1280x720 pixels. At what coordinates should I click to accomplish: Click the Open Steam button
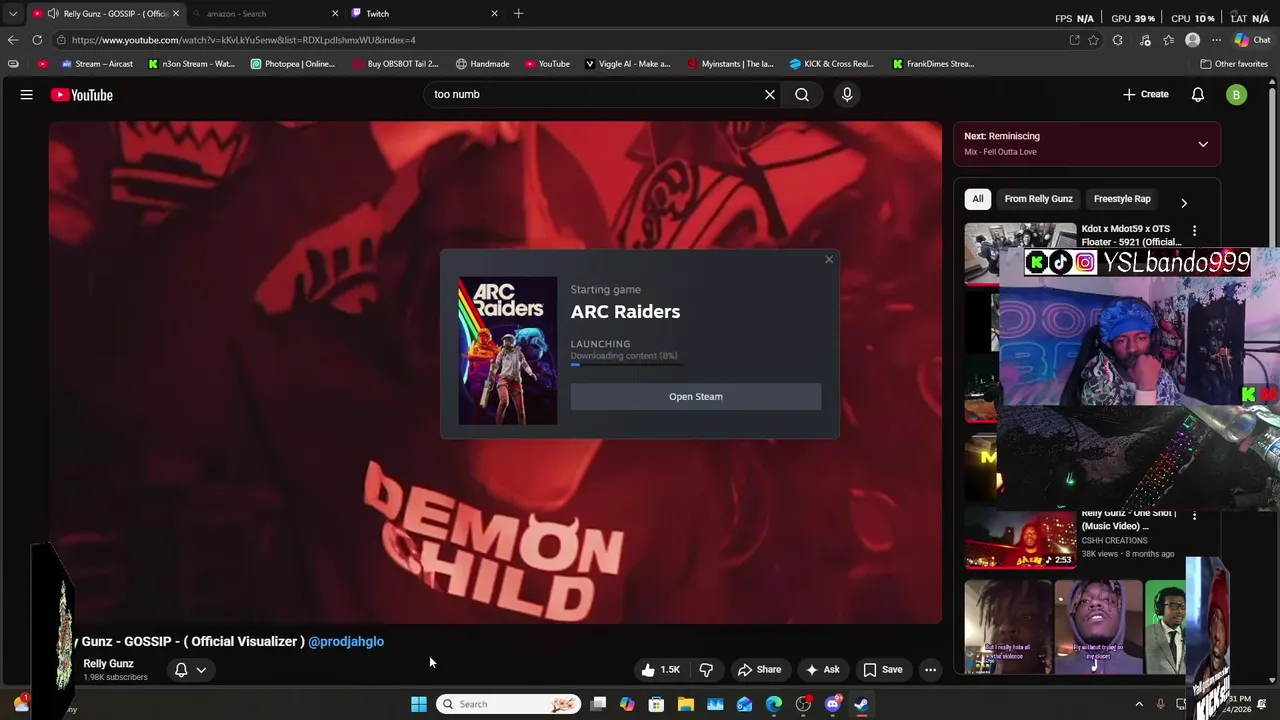[696, 397]
